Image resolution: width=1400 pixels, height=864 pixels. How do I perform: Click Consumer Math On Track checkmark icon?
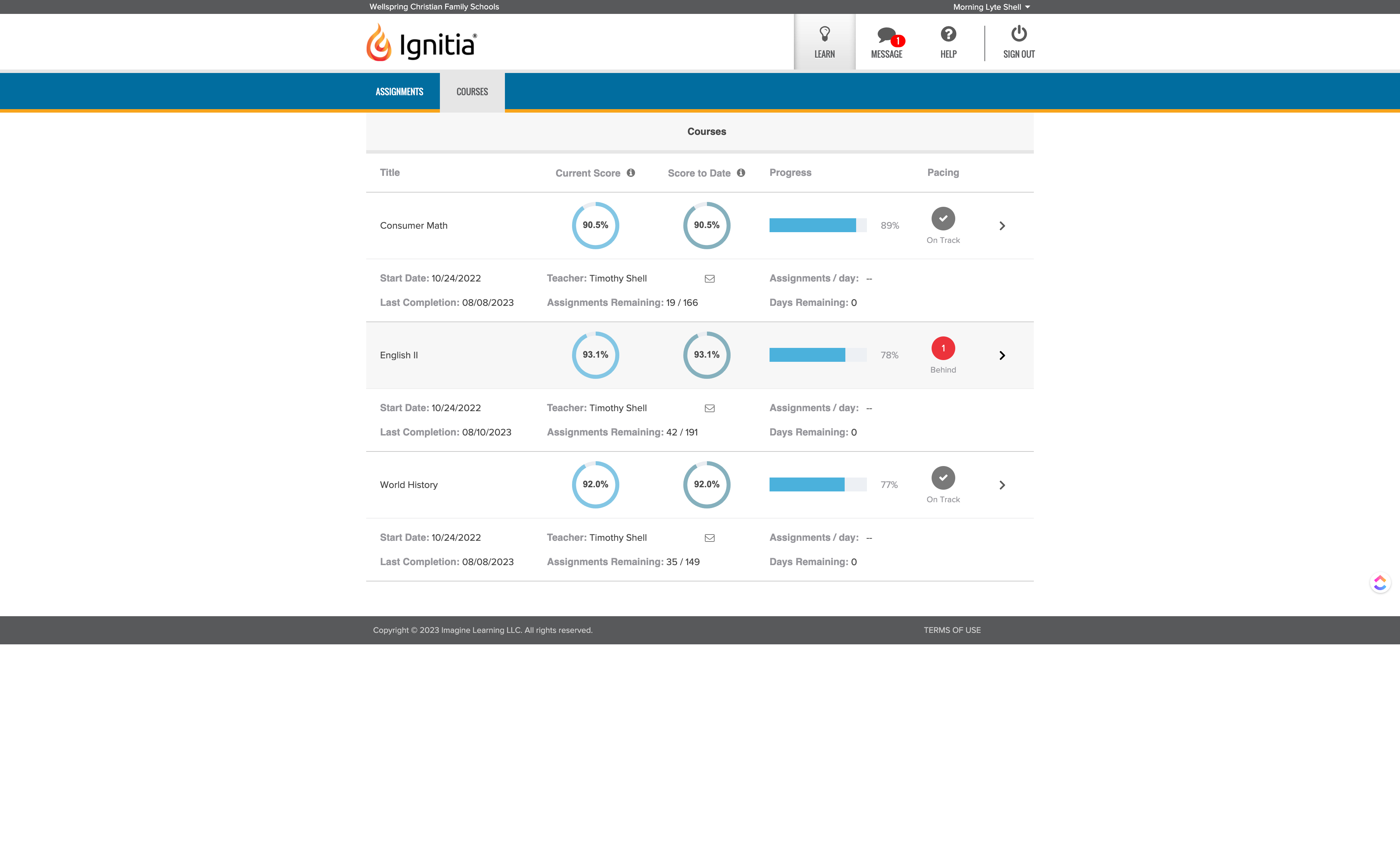pos(943,218)
